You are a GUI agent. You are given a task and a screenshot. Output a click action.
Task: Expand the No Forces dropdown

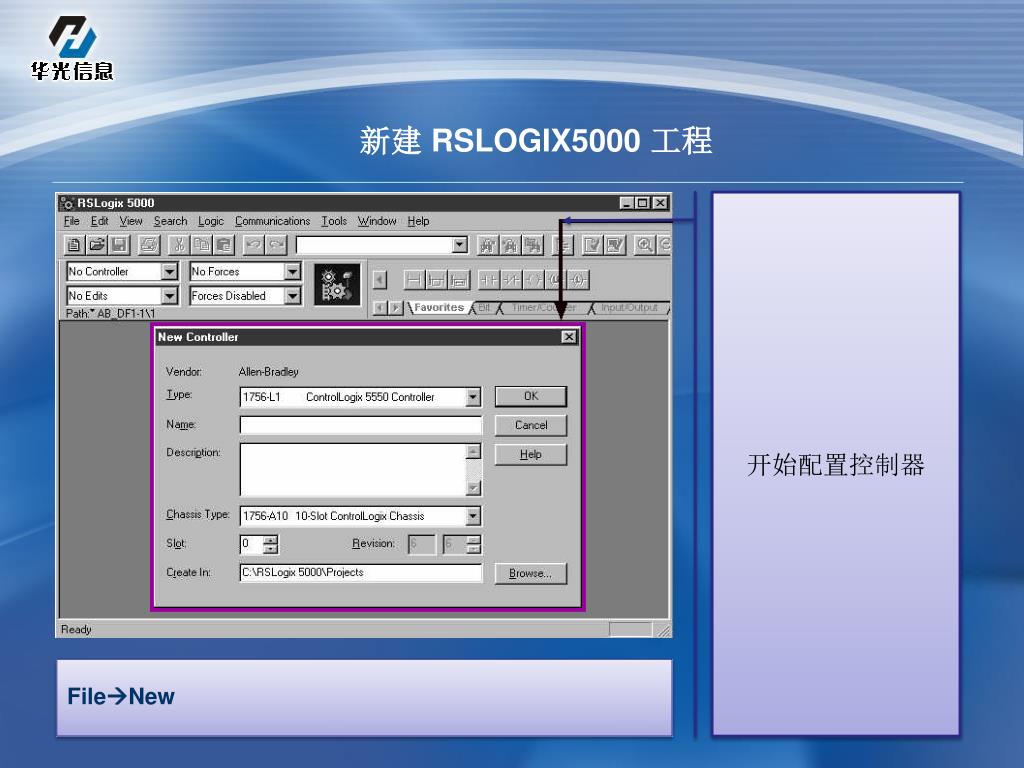pyautogui.click(x=293, y=271)
